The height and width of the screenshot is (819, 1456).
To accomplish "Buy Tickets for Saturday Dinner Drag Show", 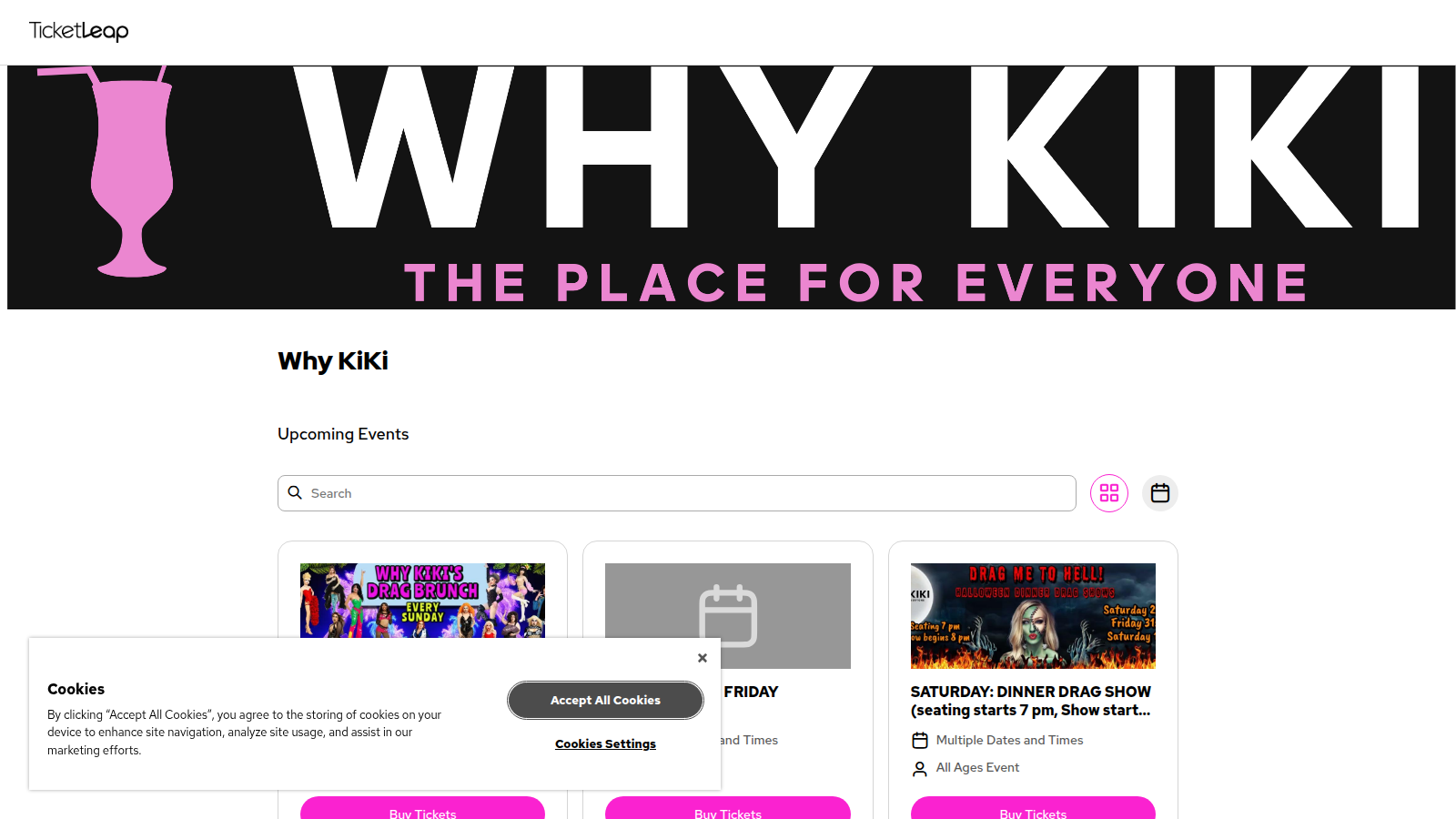I will pos(1033,808).
